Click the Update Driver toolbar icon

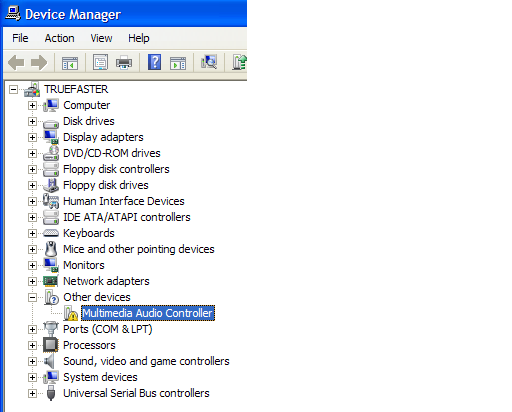[x=239, y=62]
